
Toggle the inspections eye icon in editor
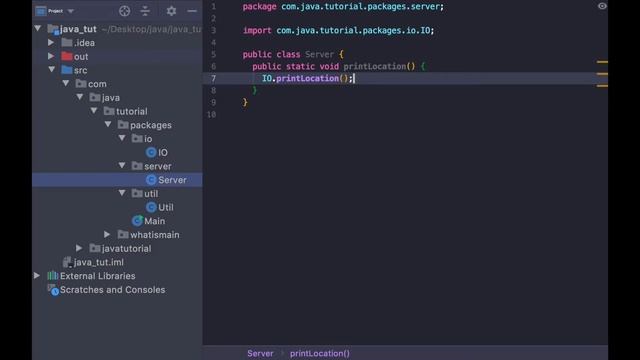pos(602,6)
